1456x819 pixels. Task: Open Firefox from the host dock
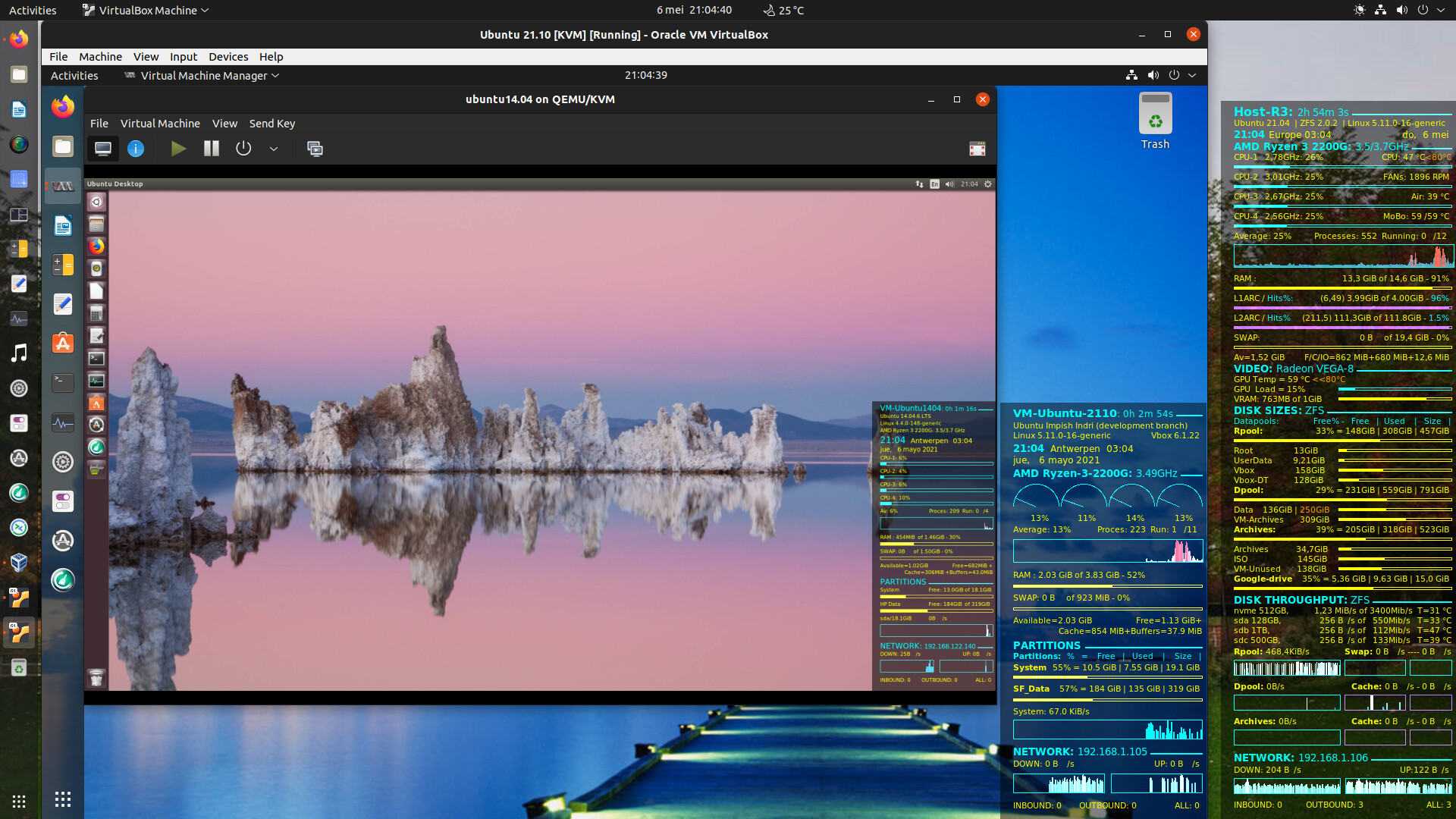pos(19,39)
